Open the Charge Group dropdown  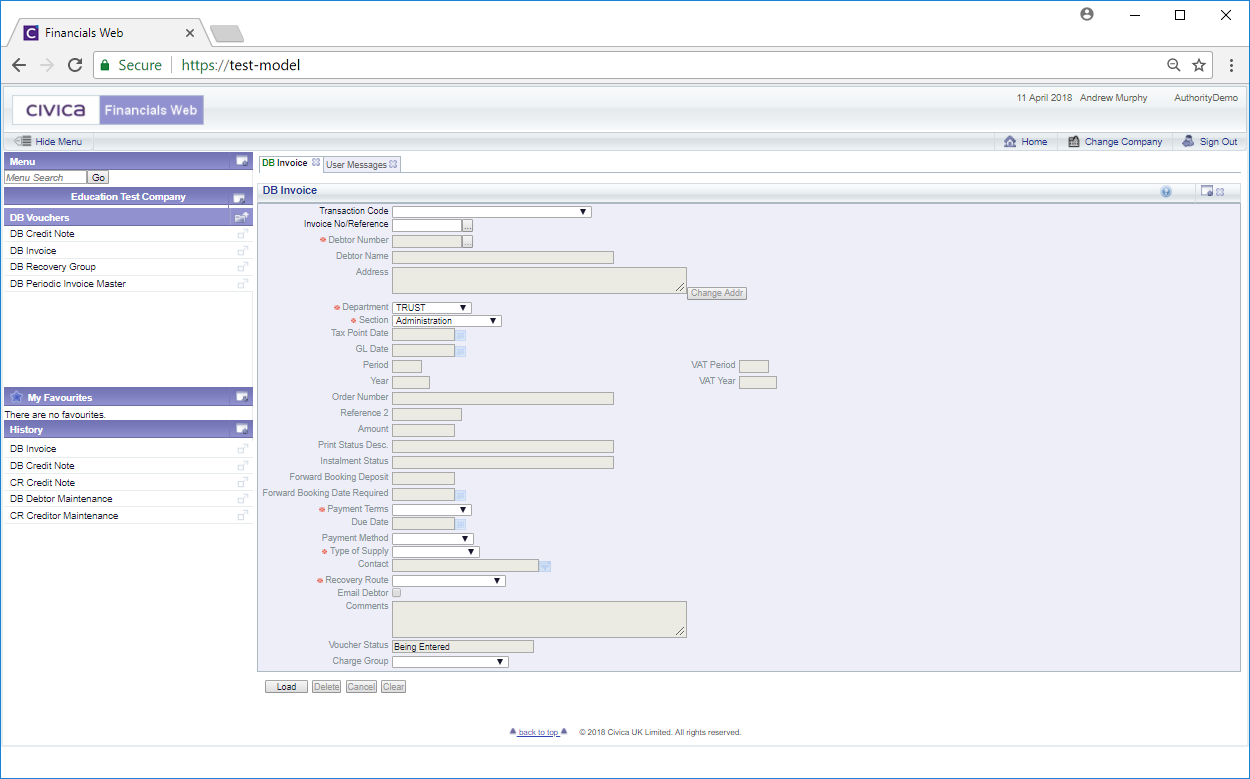pyautogui.click(x=450, y=662)
